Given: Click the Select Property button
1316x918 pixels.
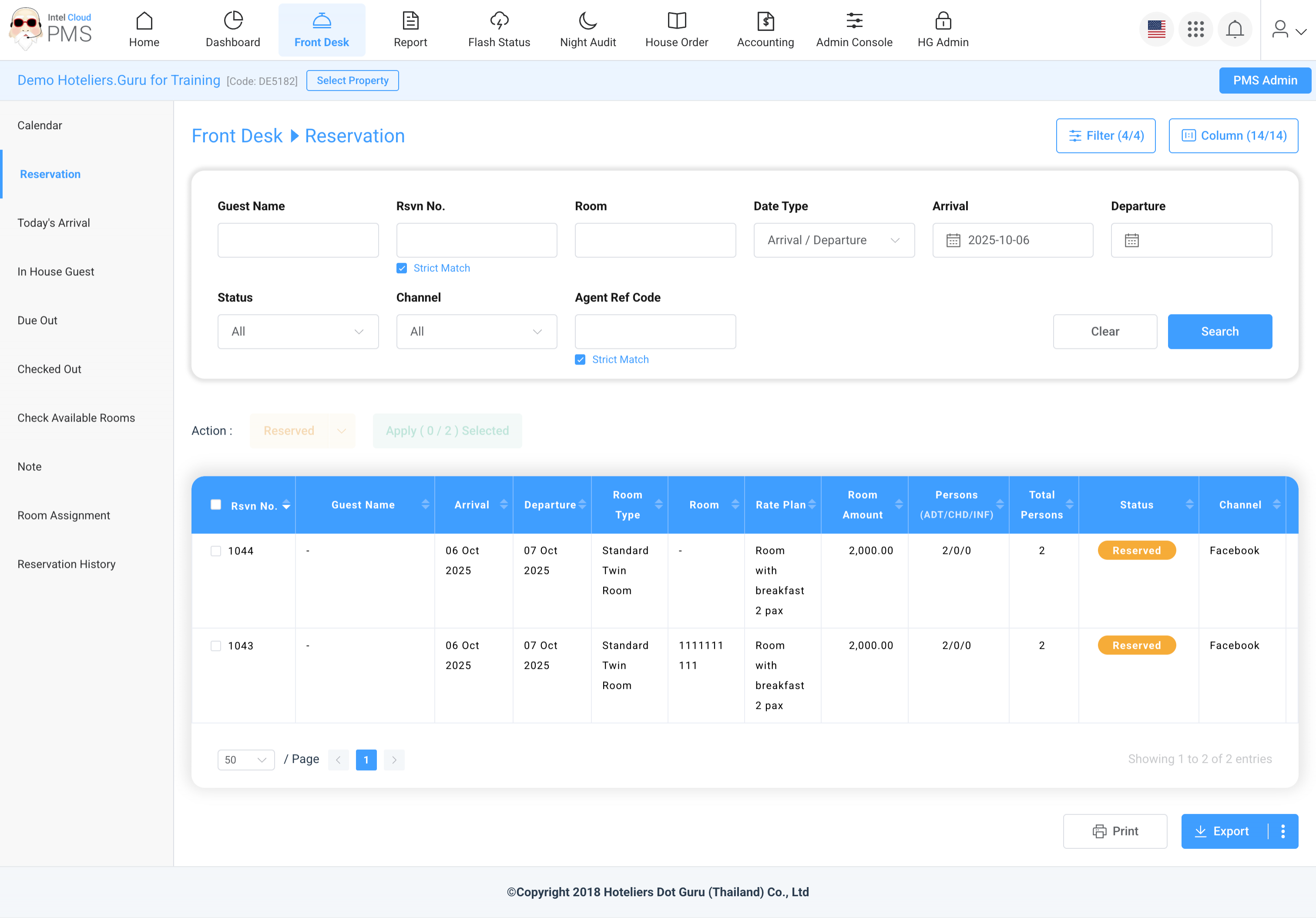Looking at the screenshot, I should (352, 81).
